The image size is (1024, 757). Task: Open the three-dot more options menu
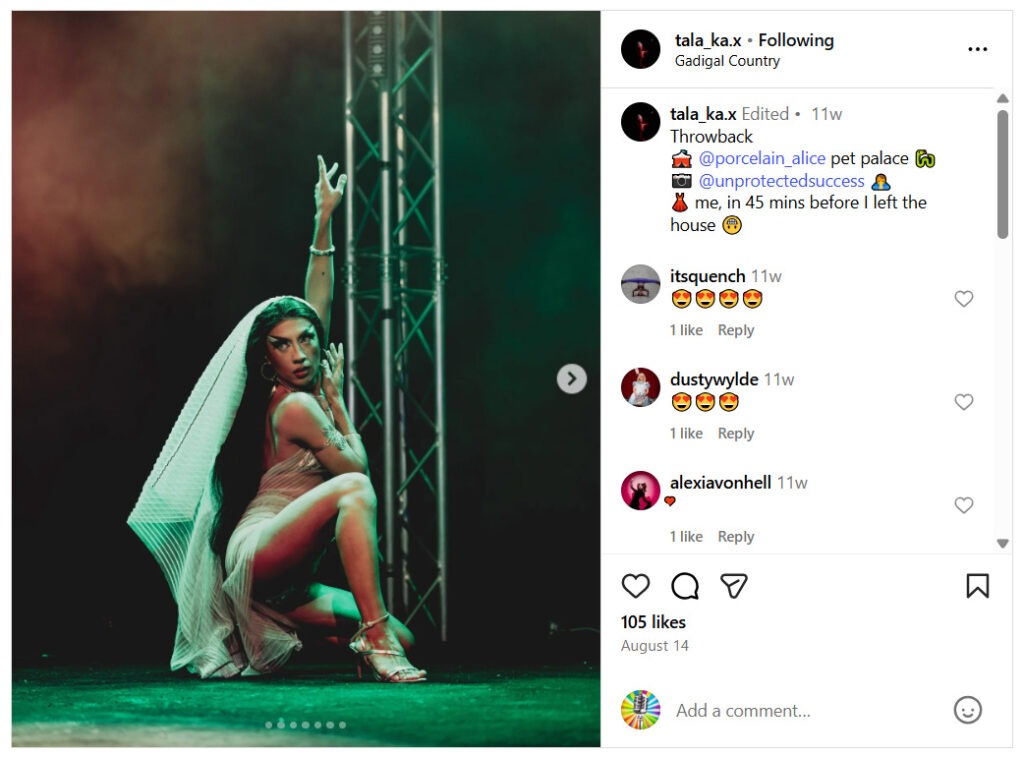[x=977, y=49]
